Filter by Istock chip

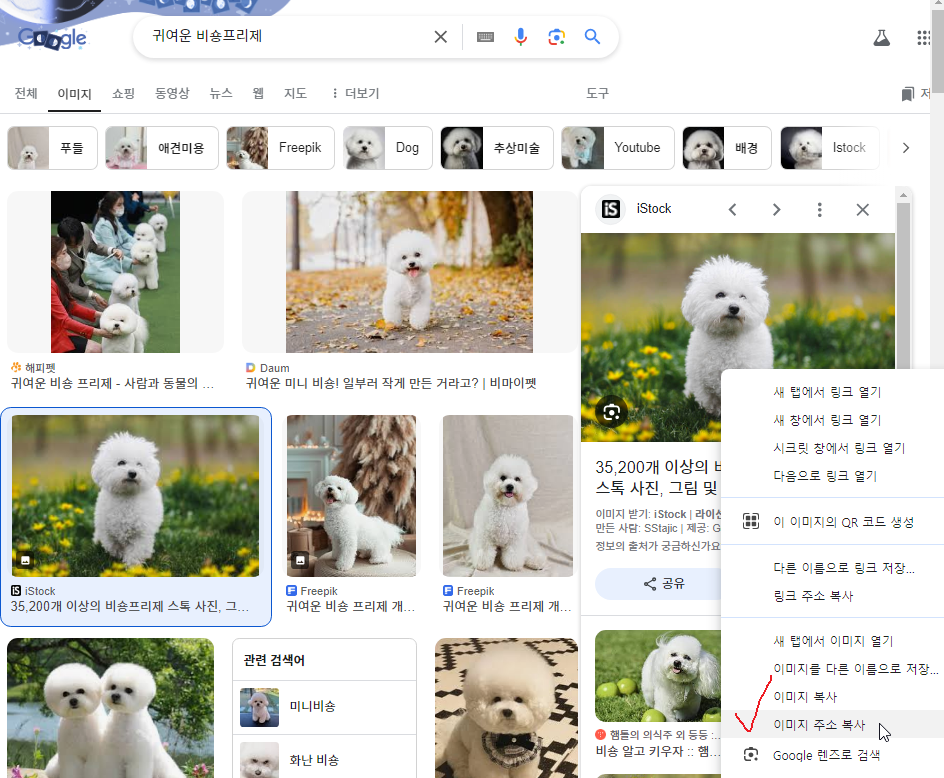[830, 148]
